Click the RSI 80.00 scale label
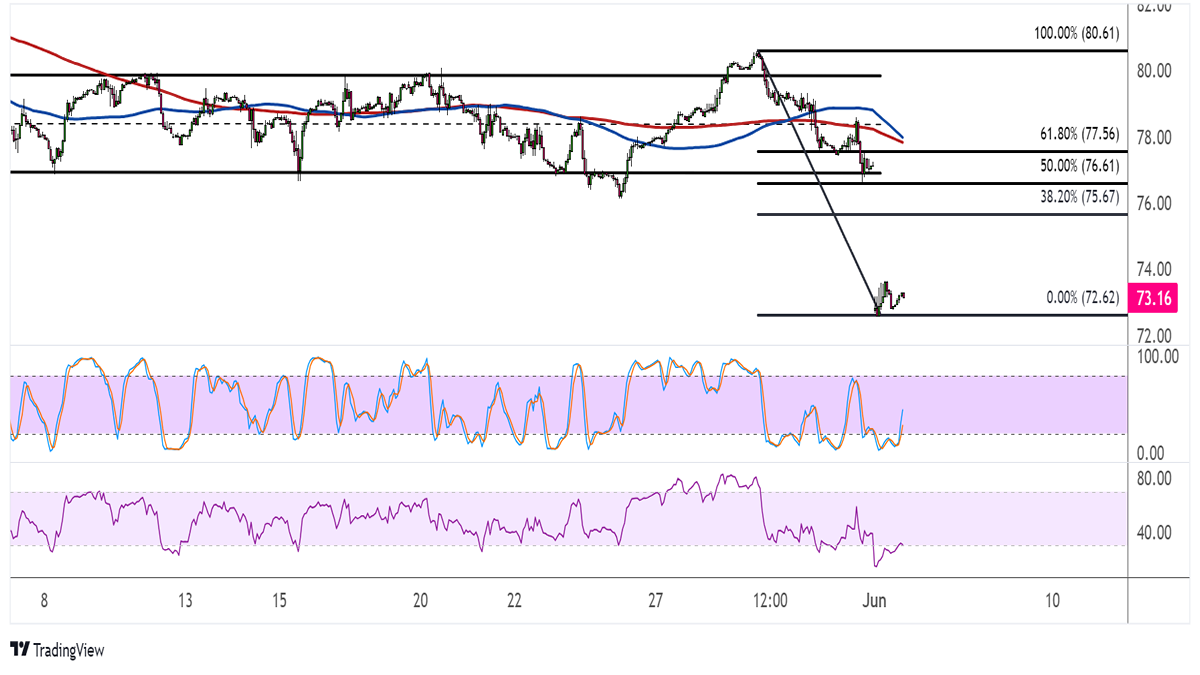Screen dimensions: 1200x675 (1153, 479)
